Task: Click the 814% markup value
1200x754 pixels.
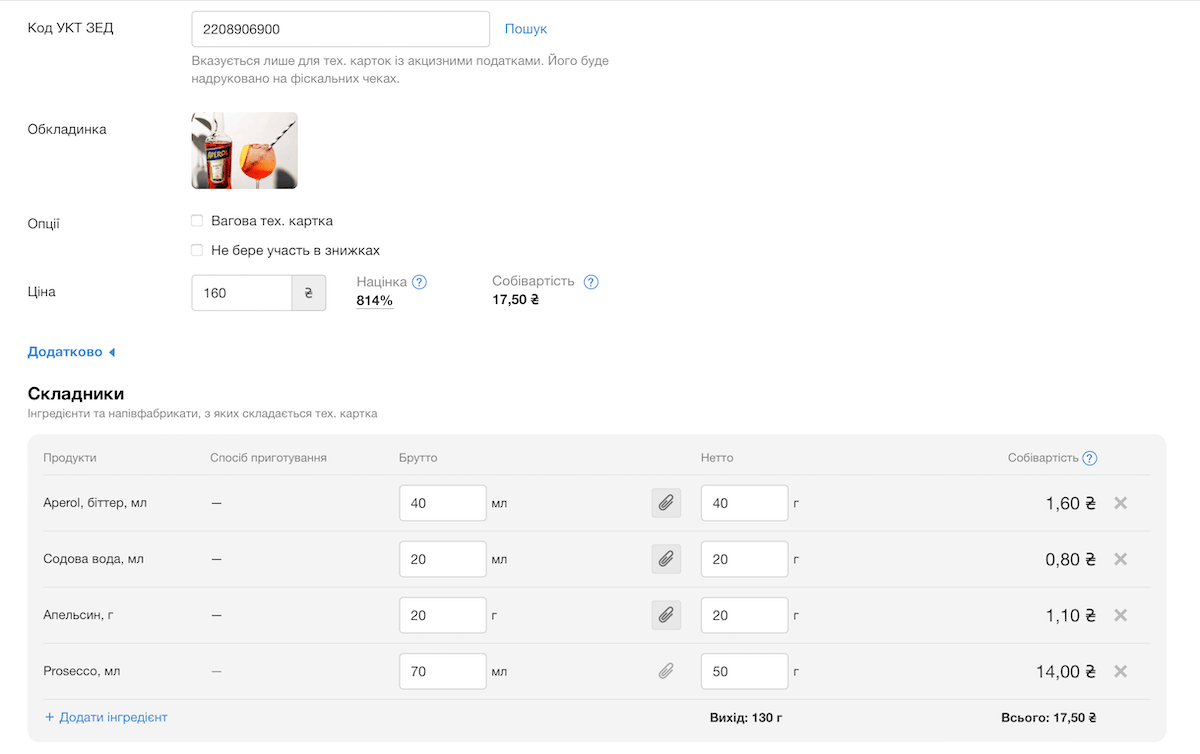Action: coord(374,300)
